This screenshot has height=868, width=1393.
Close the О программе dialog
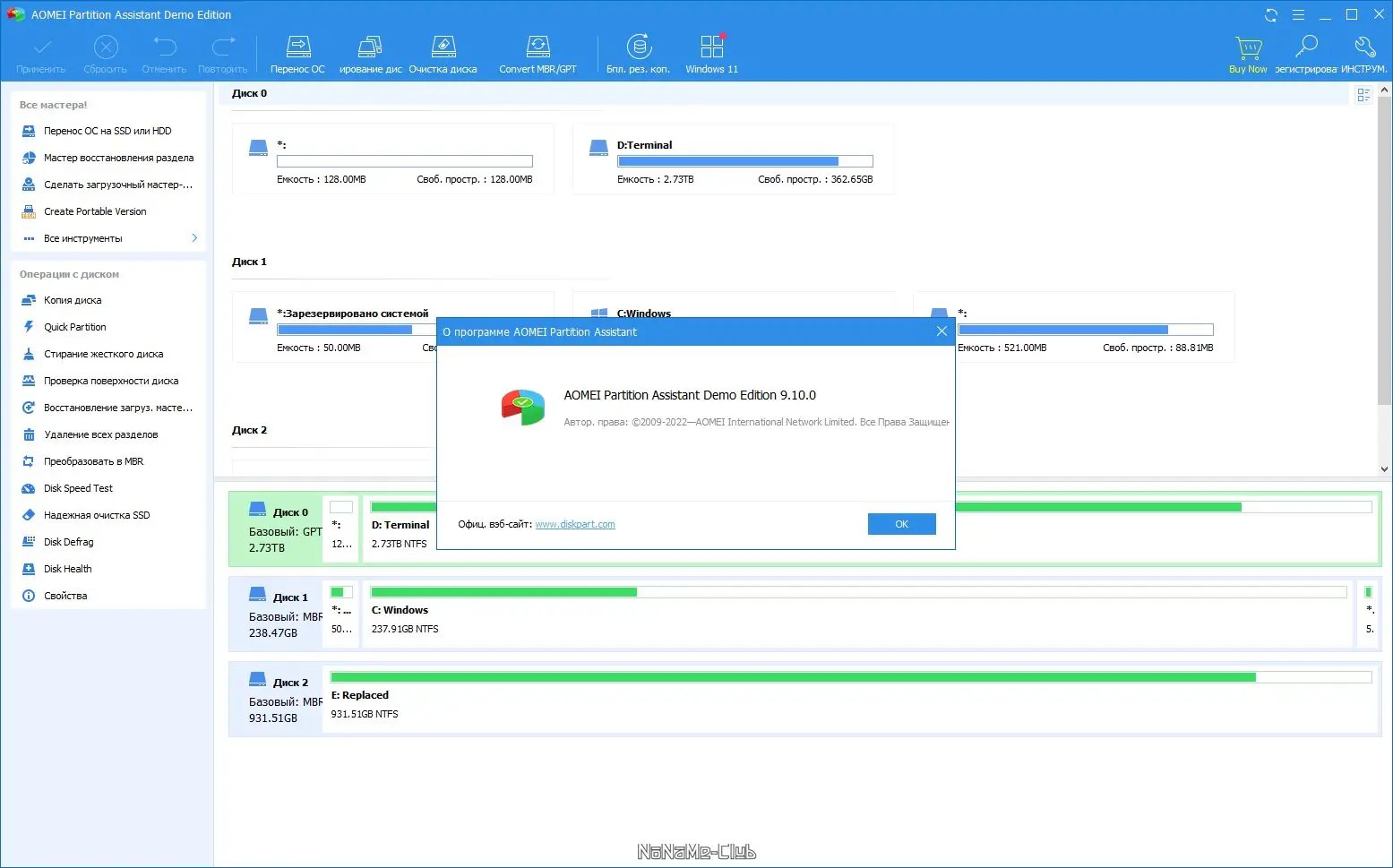[942, 331]
